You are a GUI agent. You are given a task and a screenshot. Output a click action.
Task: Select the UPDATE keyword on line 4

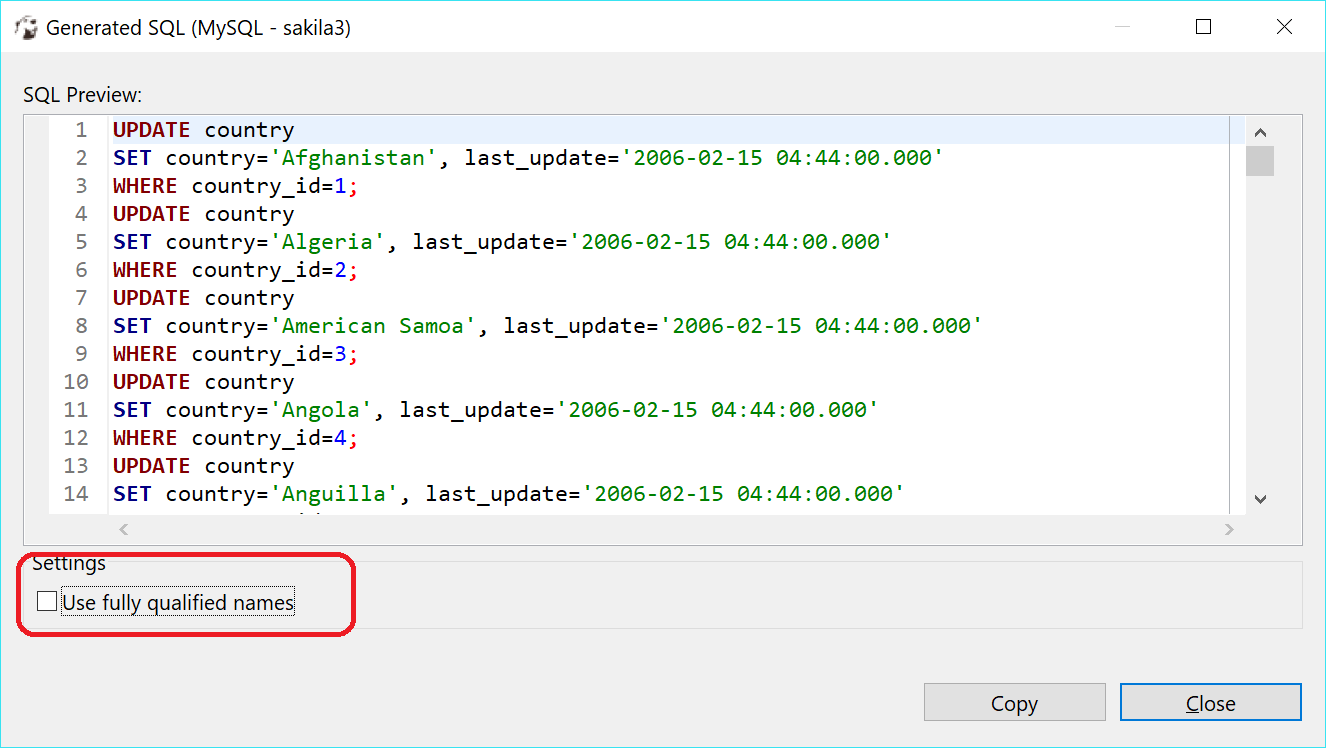tap(150, 213)
